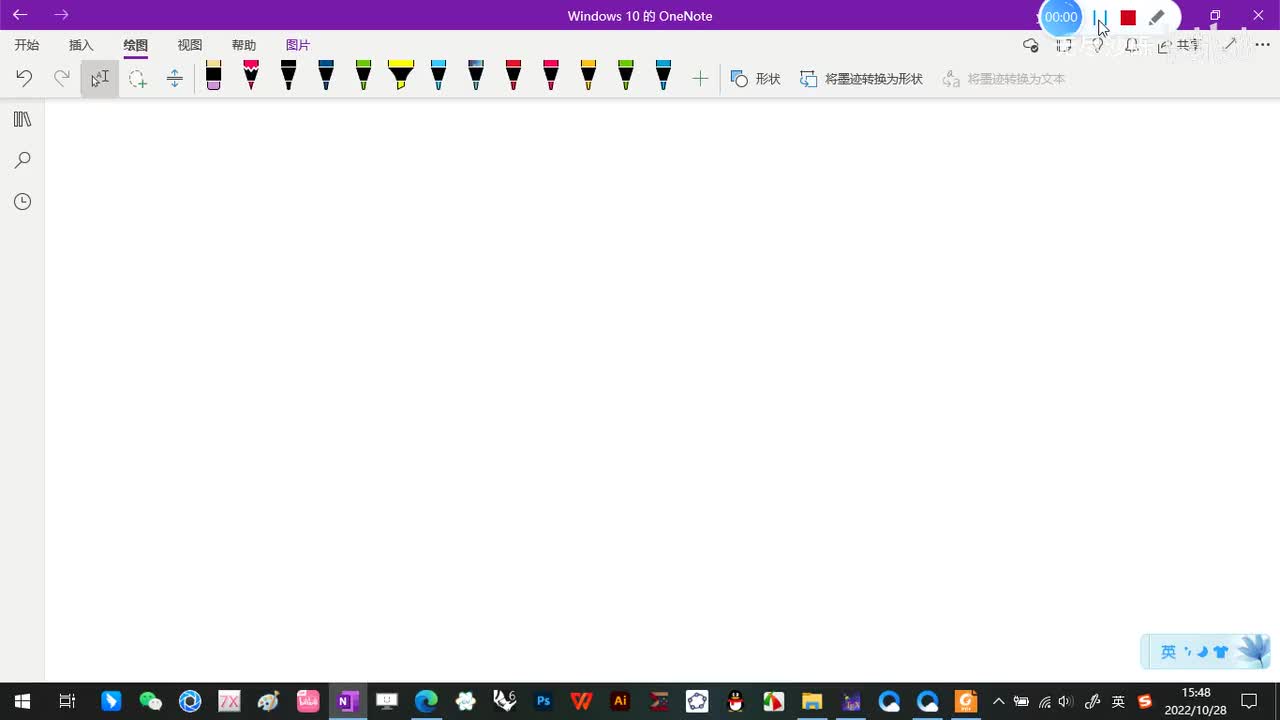Screen dimensions: 1280x720
Task: Select the Eraser tool
Action: click(213, 75)
